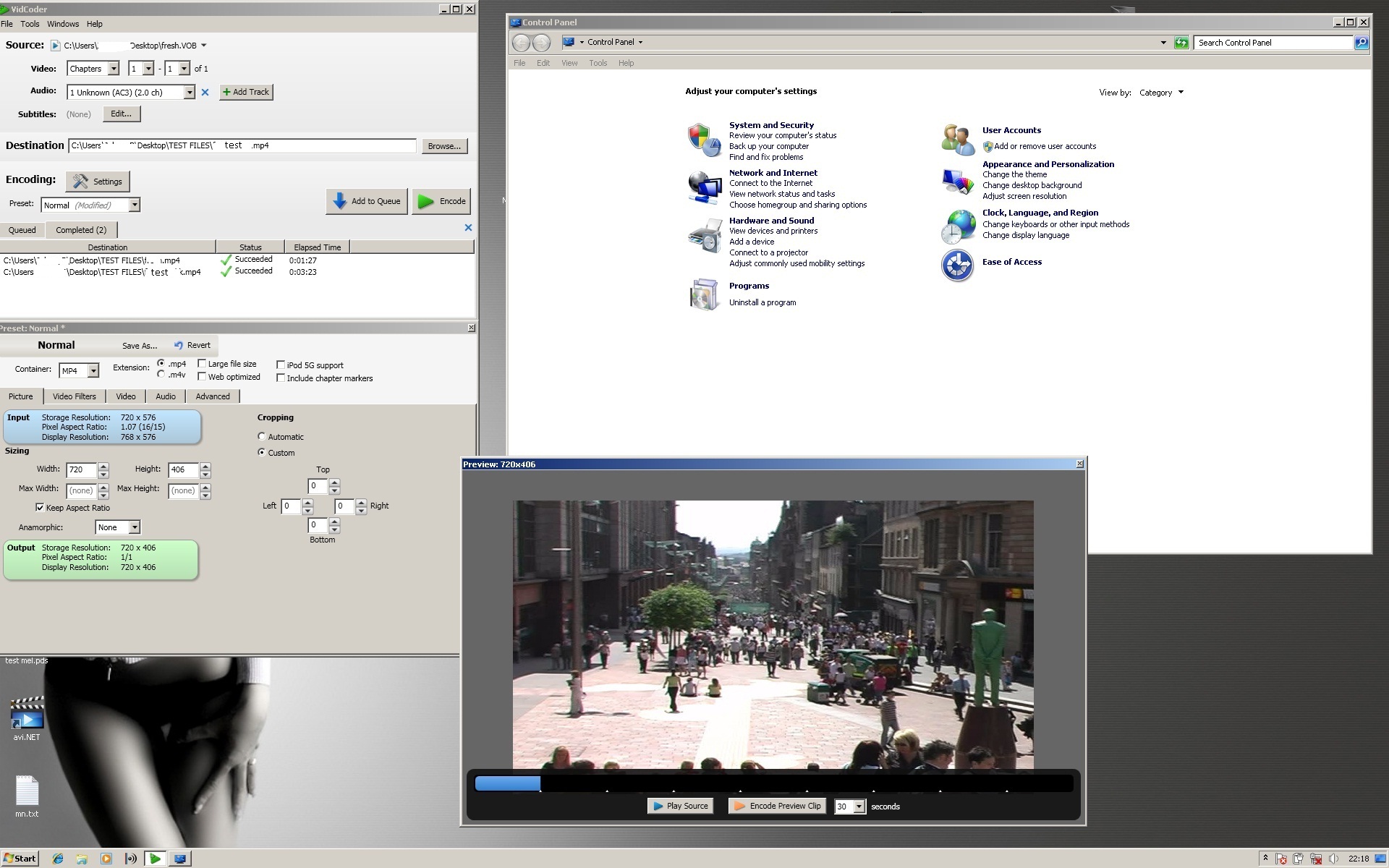Viewport: 1389px width, 868px height.
Task: Open Appearance and Personalization monitor icon
Action: tap(958, 181)
